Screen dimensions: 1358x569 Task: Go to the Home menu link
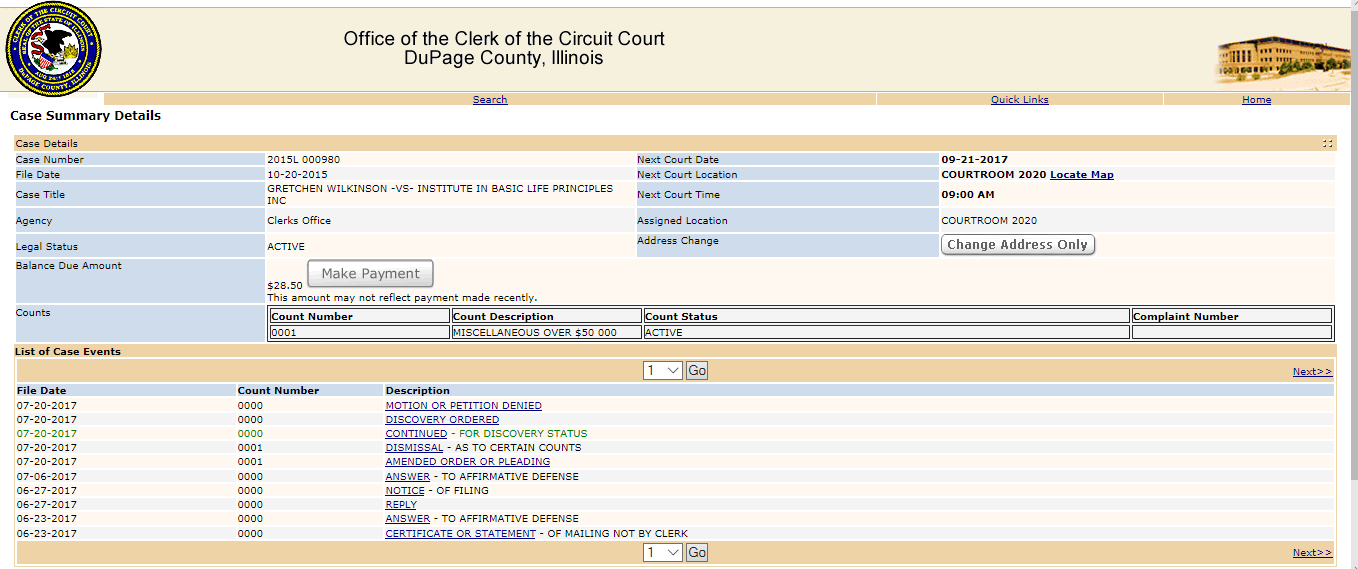pyautogui.click(x=1256, y=100)
